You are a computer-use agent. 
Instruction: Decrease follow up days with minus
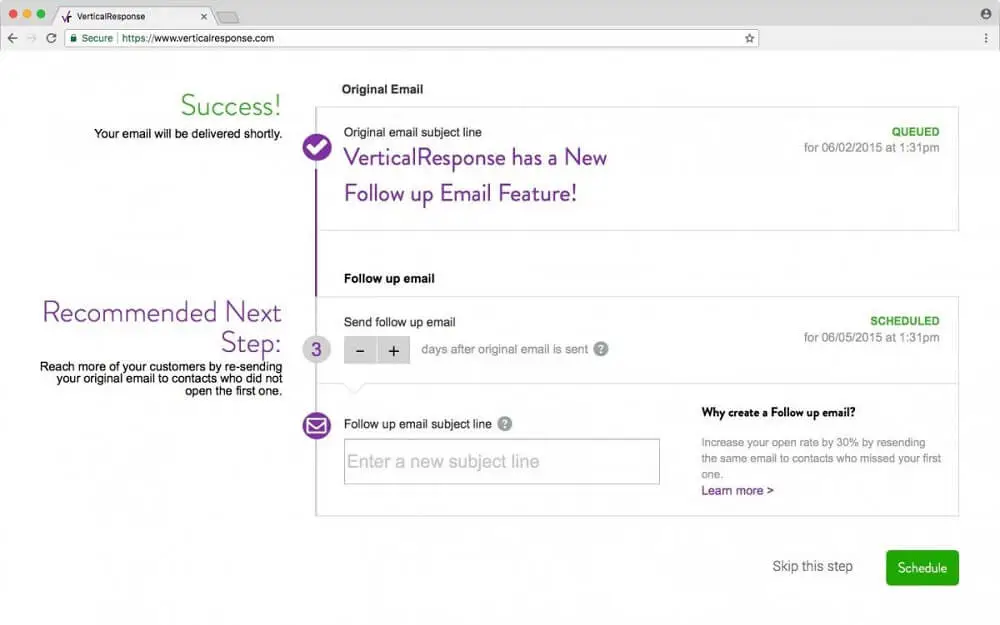[x=360, y=350]
